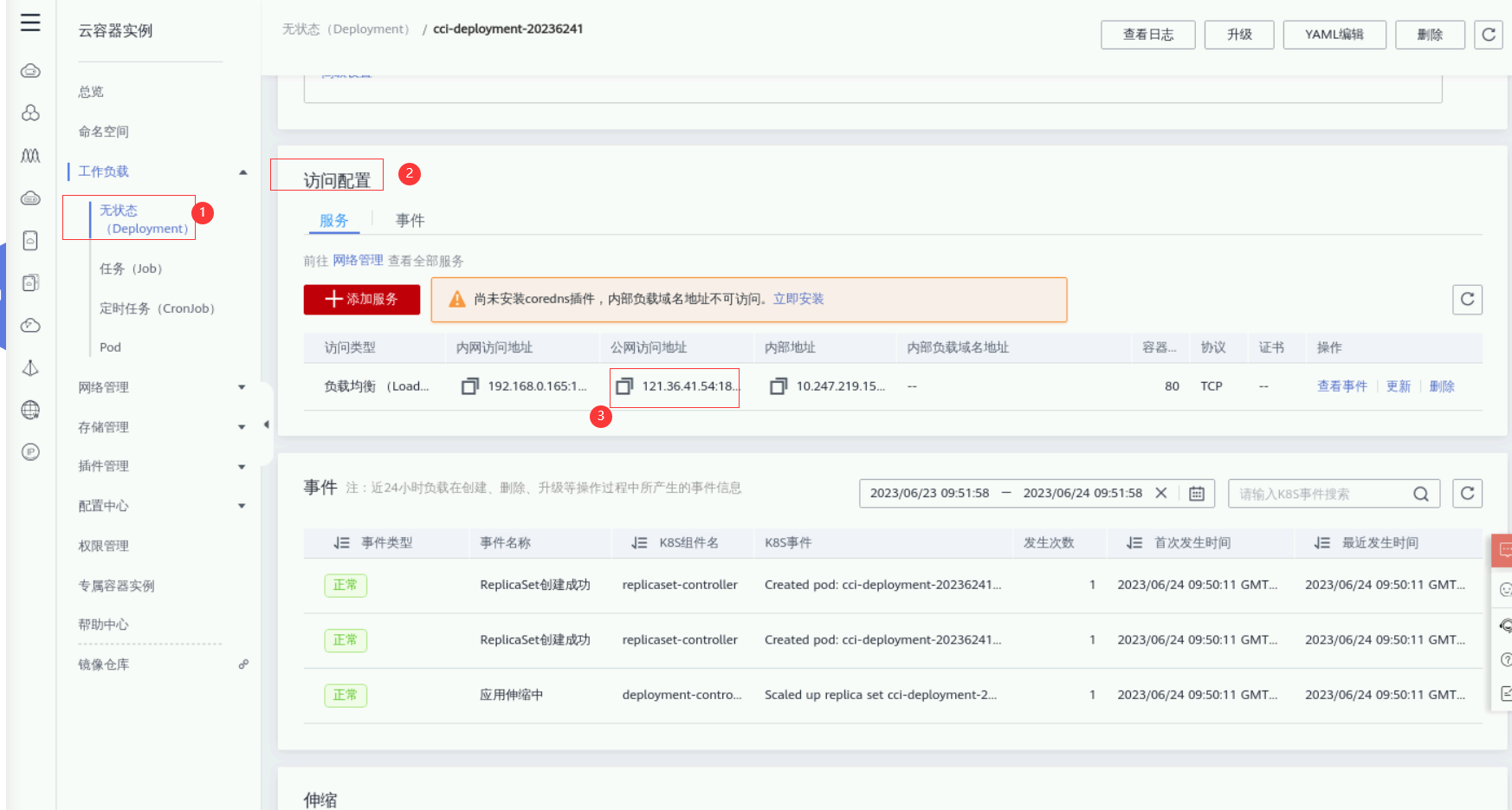This screenshot has height=810, width=1512.
Task: Click the stacked documents rail icon
Action: tap(30, 282)
